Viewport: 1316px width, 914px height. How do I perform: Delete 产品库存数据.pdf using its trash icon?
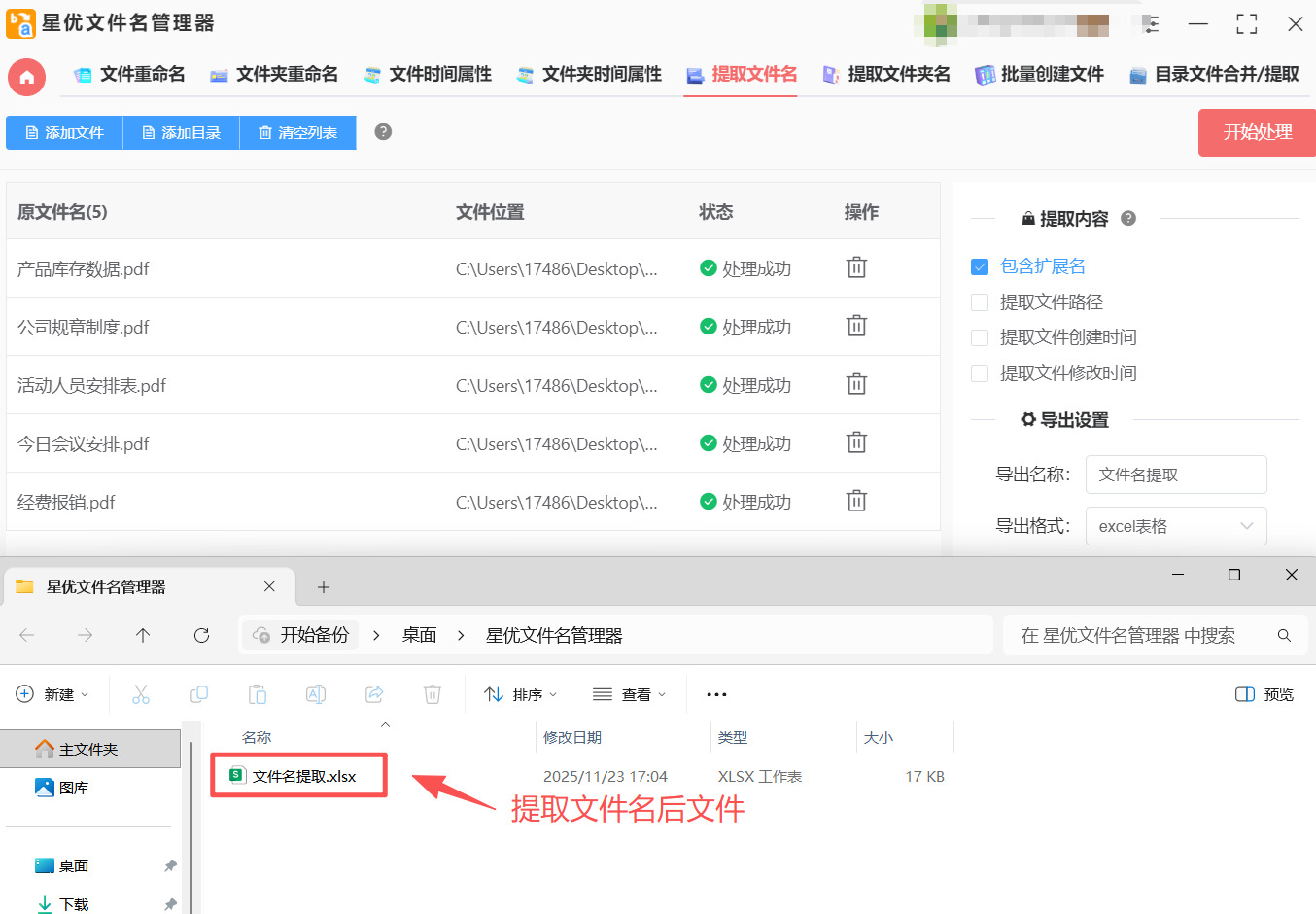[x=855, y=267]
